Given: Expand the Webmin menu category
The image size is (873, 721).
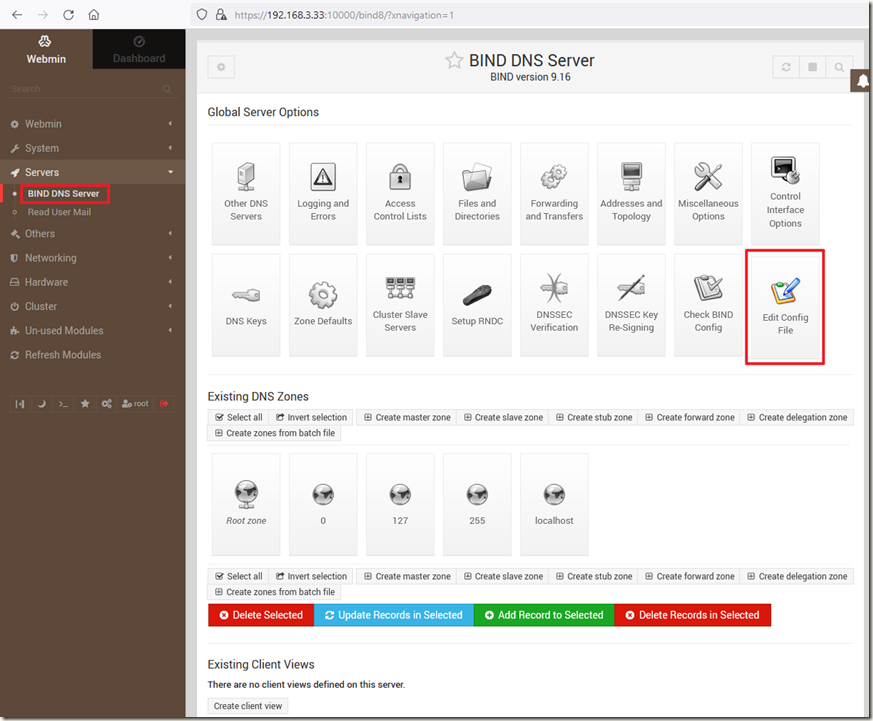Looking at the screenshot, I should point(92,124).
